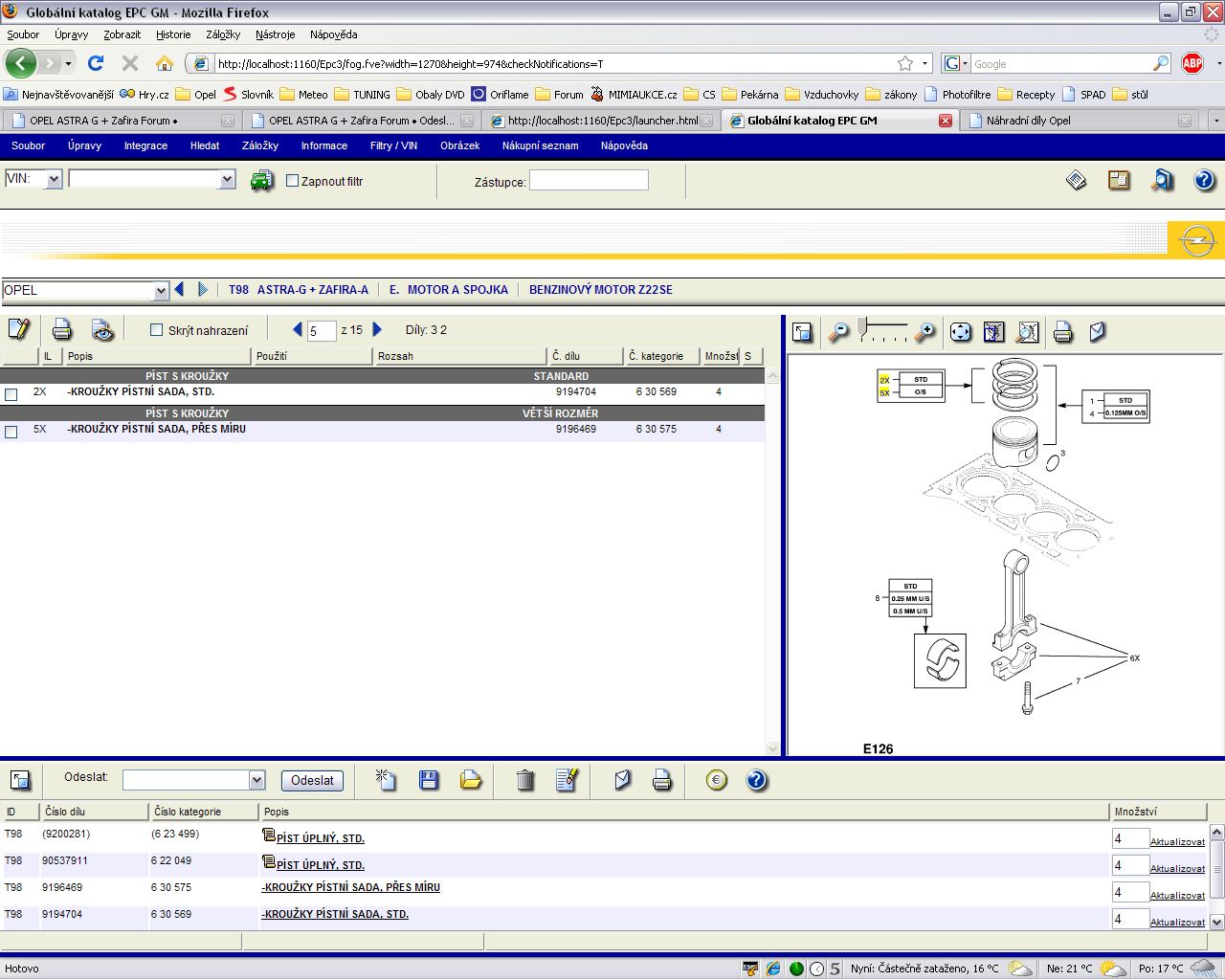
Task: Click the zoom in magnifier above diagram
Action: click(x=924, y=332)
